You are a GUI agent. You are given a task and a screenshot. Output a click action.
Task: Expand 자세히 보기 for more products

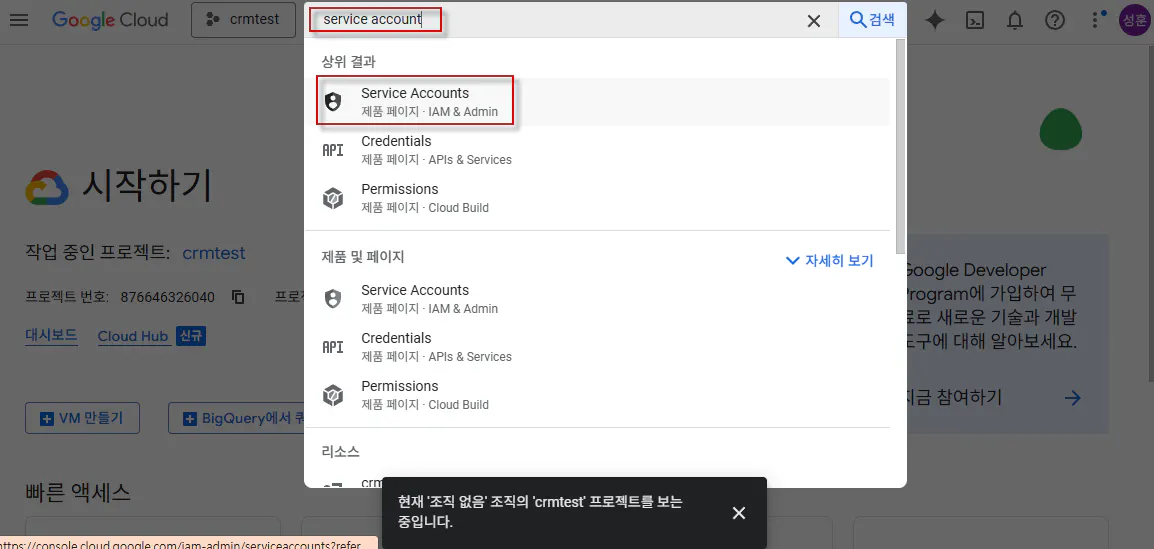coord(829,260)
